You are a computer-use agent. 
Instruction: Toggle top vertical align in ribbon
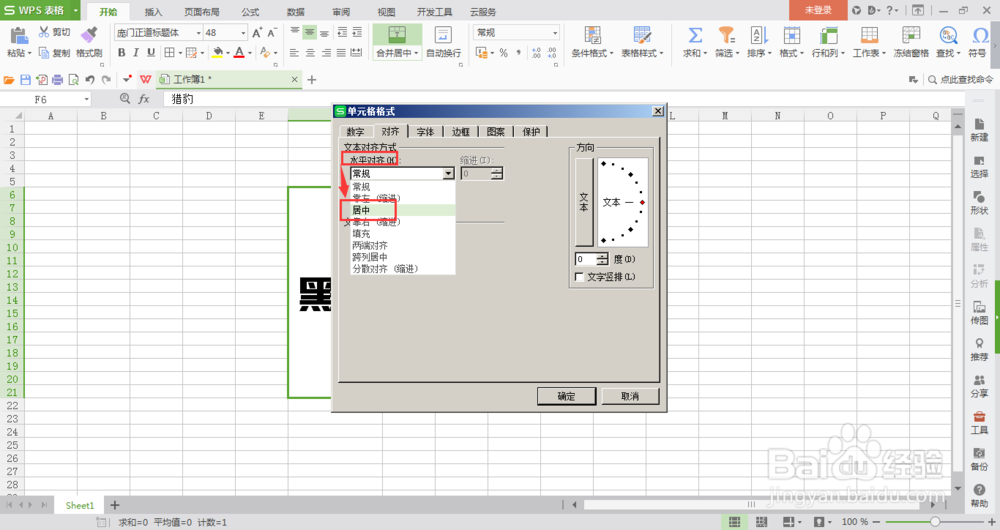[294, 32]
